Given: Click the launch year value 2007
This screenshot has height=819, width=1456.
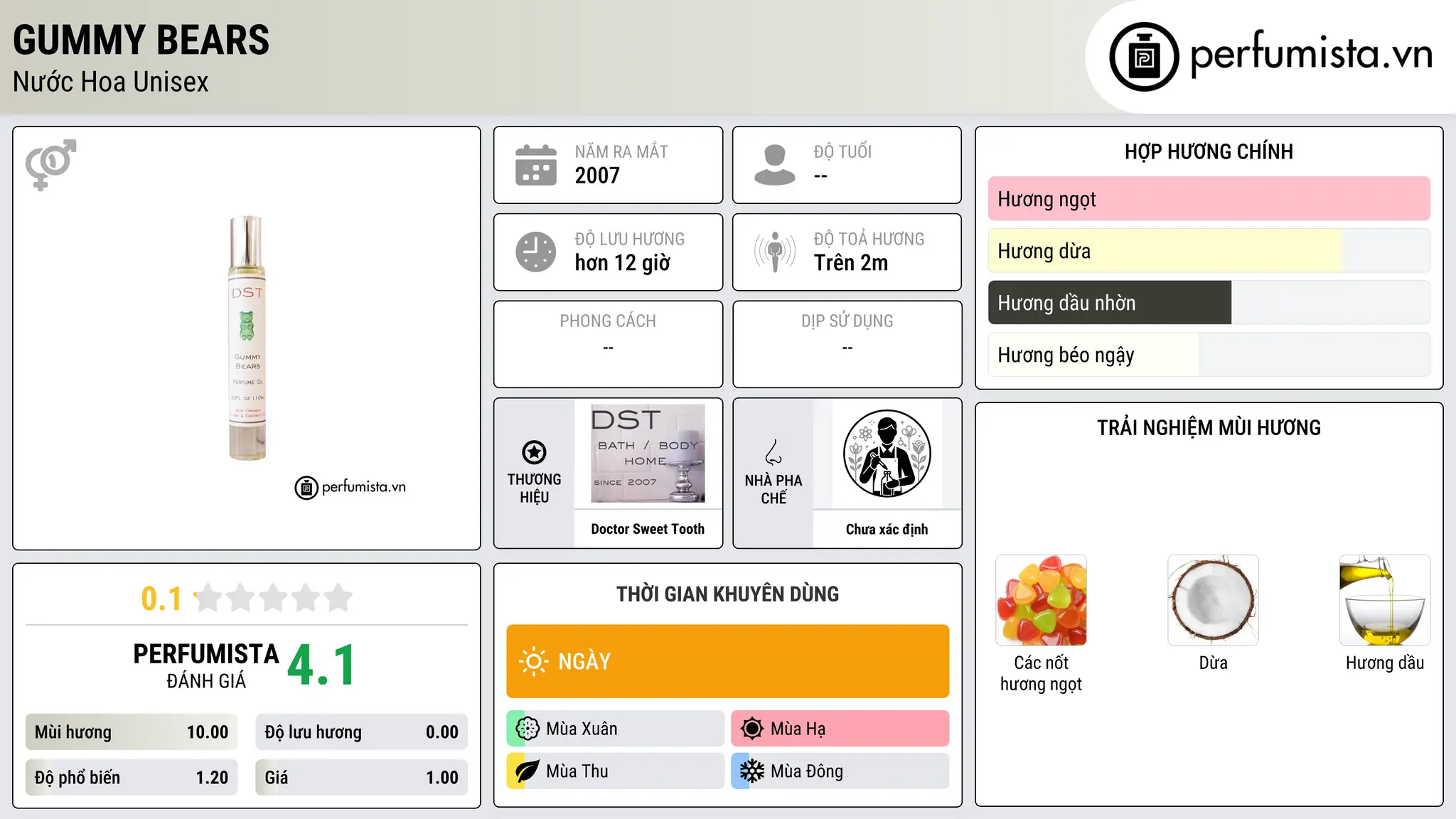Looking at the screenshot, I should click(x=597, y=176).
